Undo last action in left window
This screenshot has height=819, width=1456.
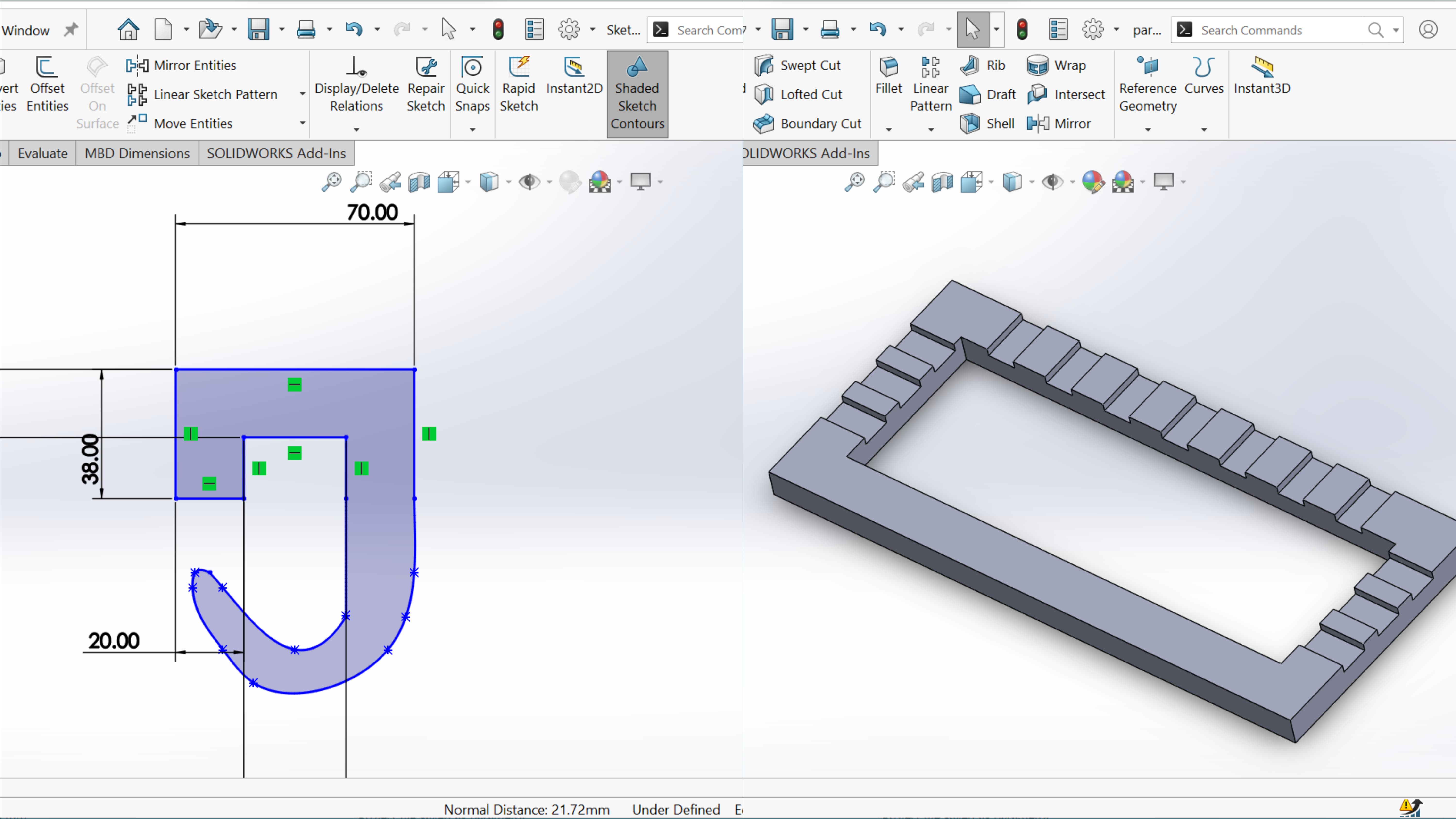coord(354,29)
